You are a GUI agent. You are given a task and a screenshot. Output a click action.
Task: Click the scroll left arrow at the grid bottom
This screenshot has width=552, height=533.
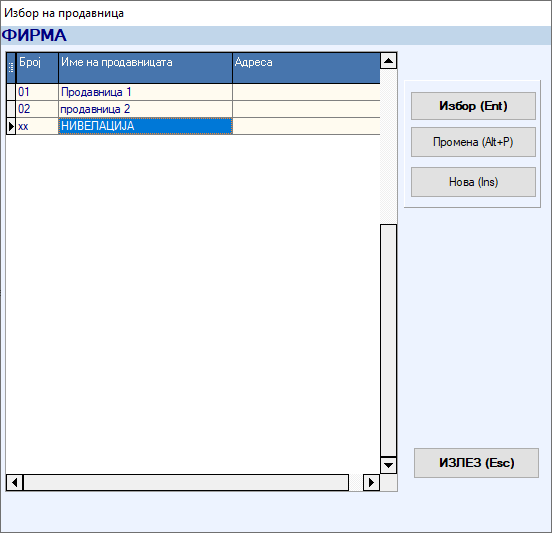click(x=14, y=482)
